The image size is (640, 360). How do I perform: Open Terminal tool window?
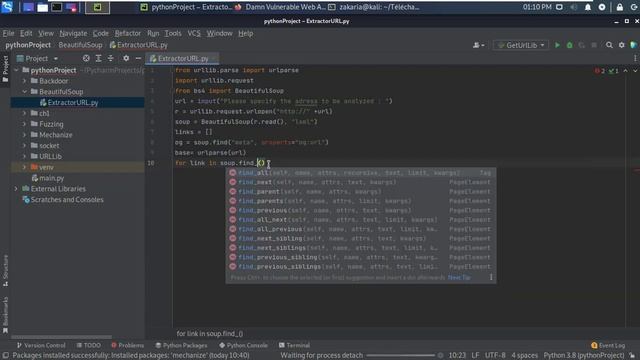click(x=294, y=345)
